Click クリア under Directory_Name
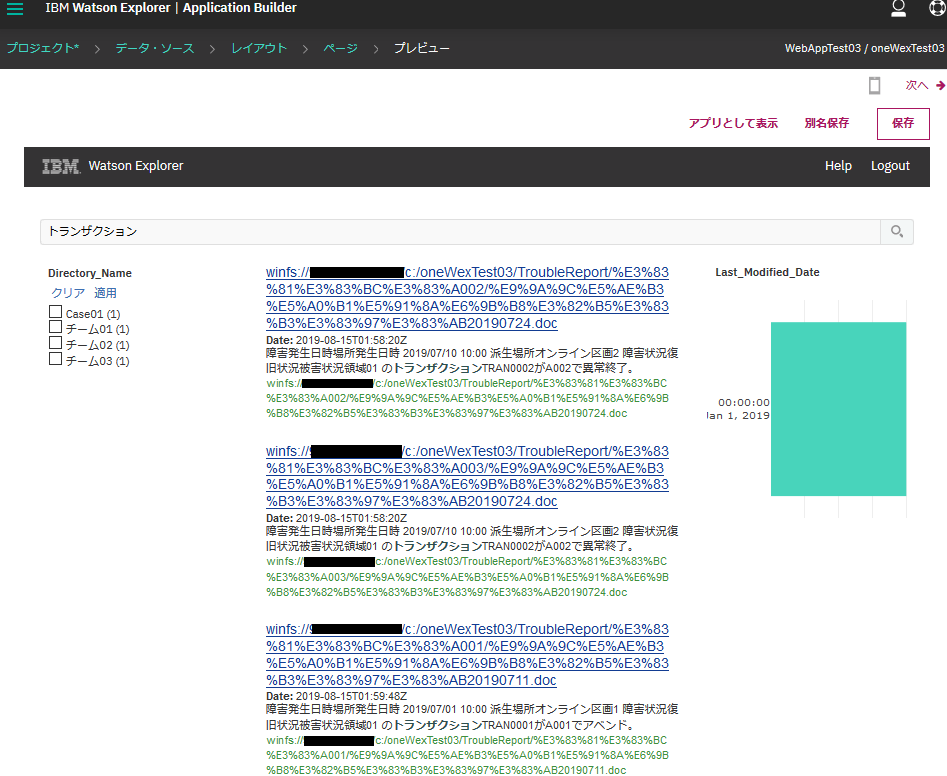 point(68,293)
